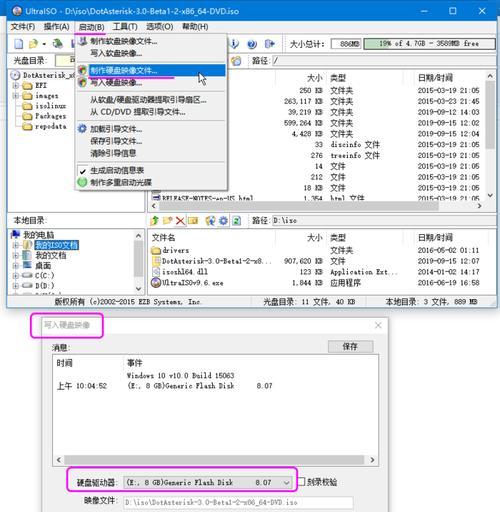
Task: Click the refresh icon in the local directory toolbar
Action: pyautogui.click(x=236, y=221)
